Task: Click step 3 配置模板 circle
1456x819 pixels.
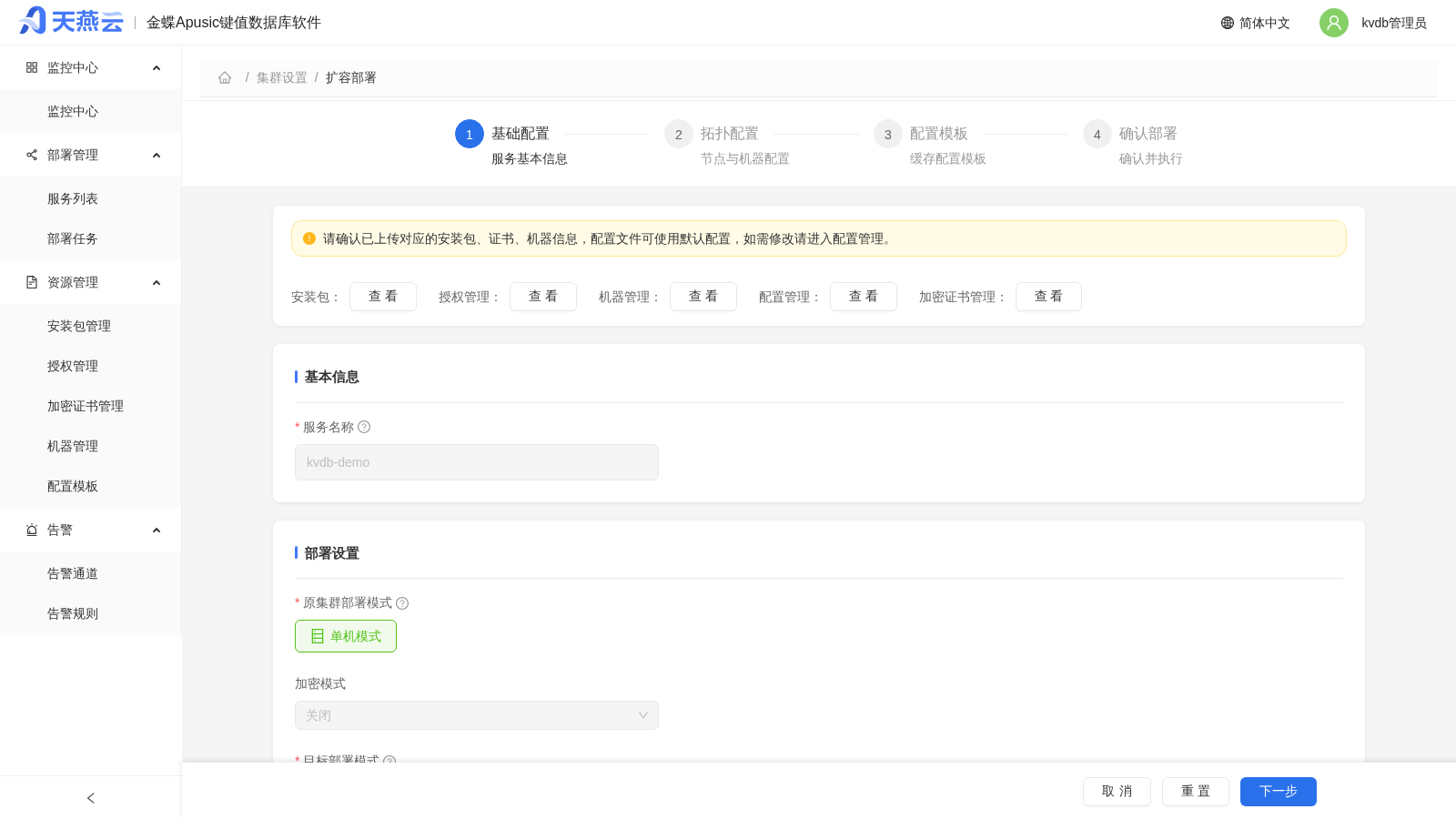Action: pos(888,134)
